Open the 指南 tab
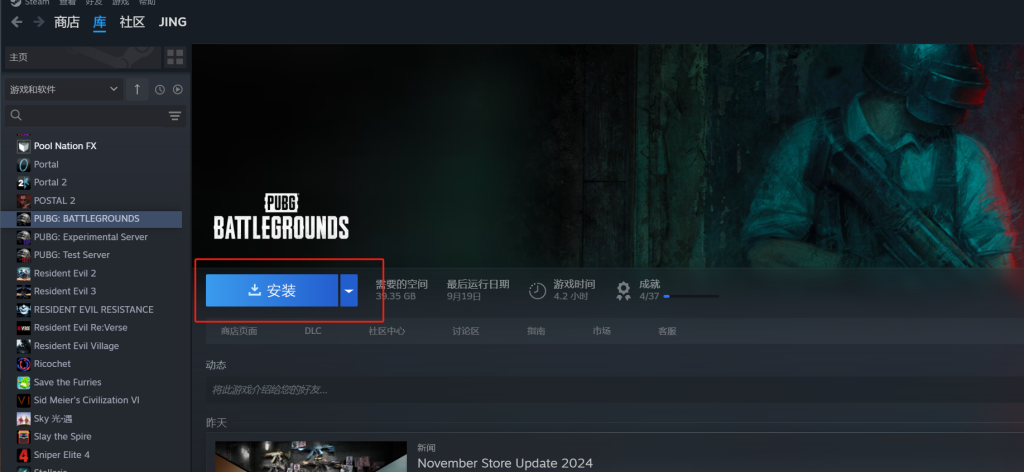1024x472 pixels. coord(536,331)
